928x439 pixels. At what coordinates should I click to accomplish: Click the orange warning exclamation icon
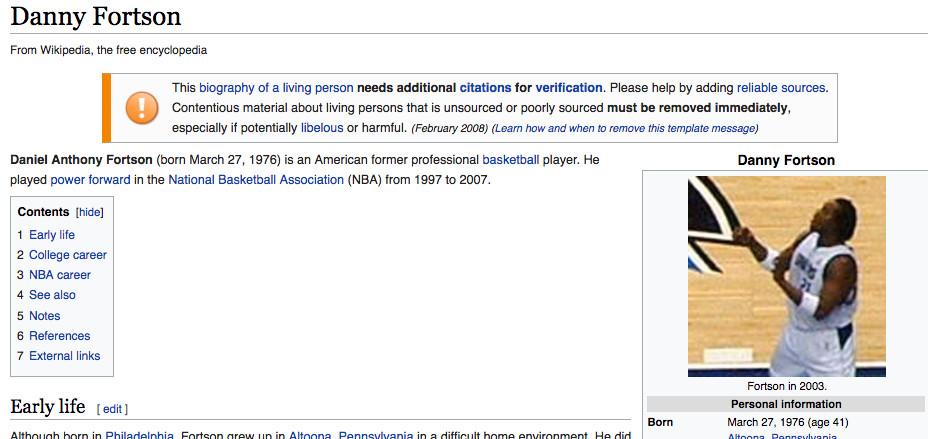[141, 107]
